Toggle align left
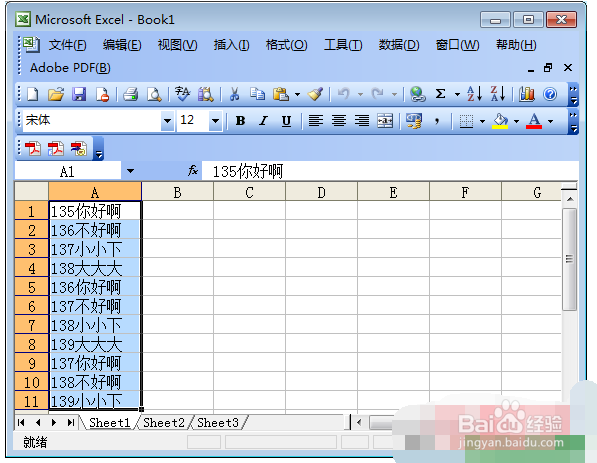This screenshot has width=597, height=463. coord(316,121)
